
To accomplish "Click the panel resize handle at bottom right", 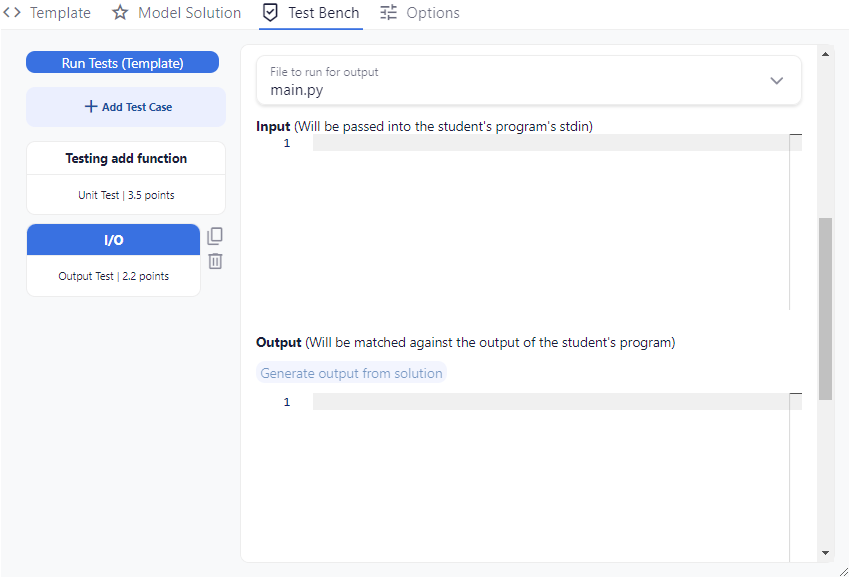I will pyautogui.click(x=844, y=572).
